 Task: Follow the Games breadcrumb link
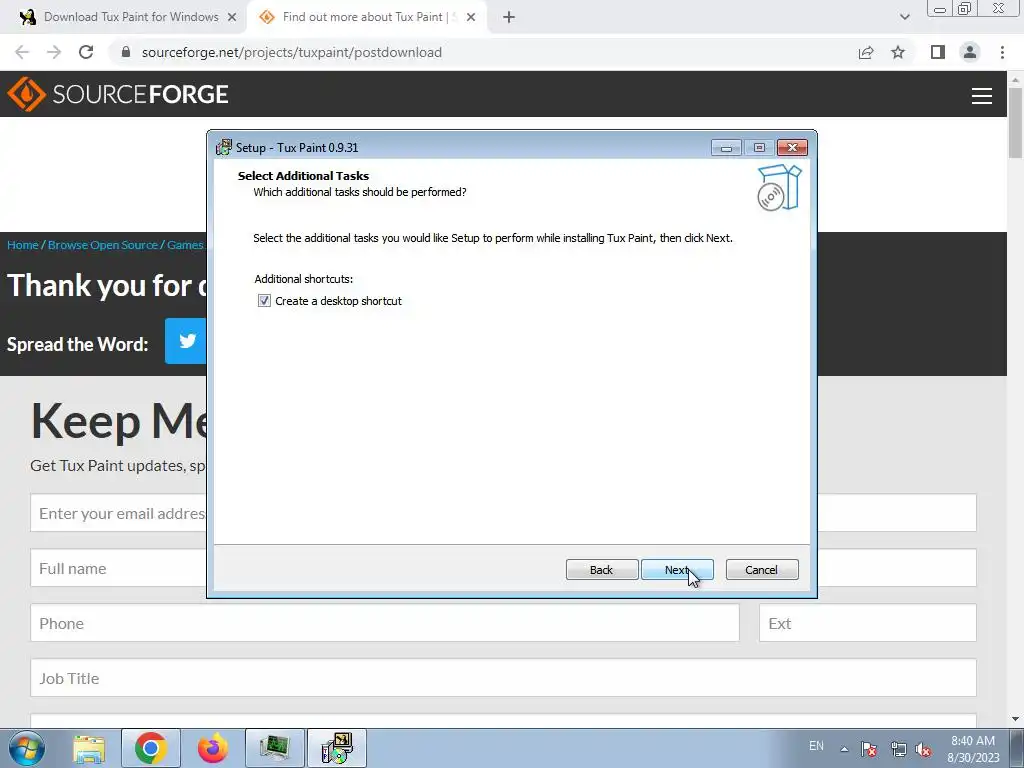185,245
